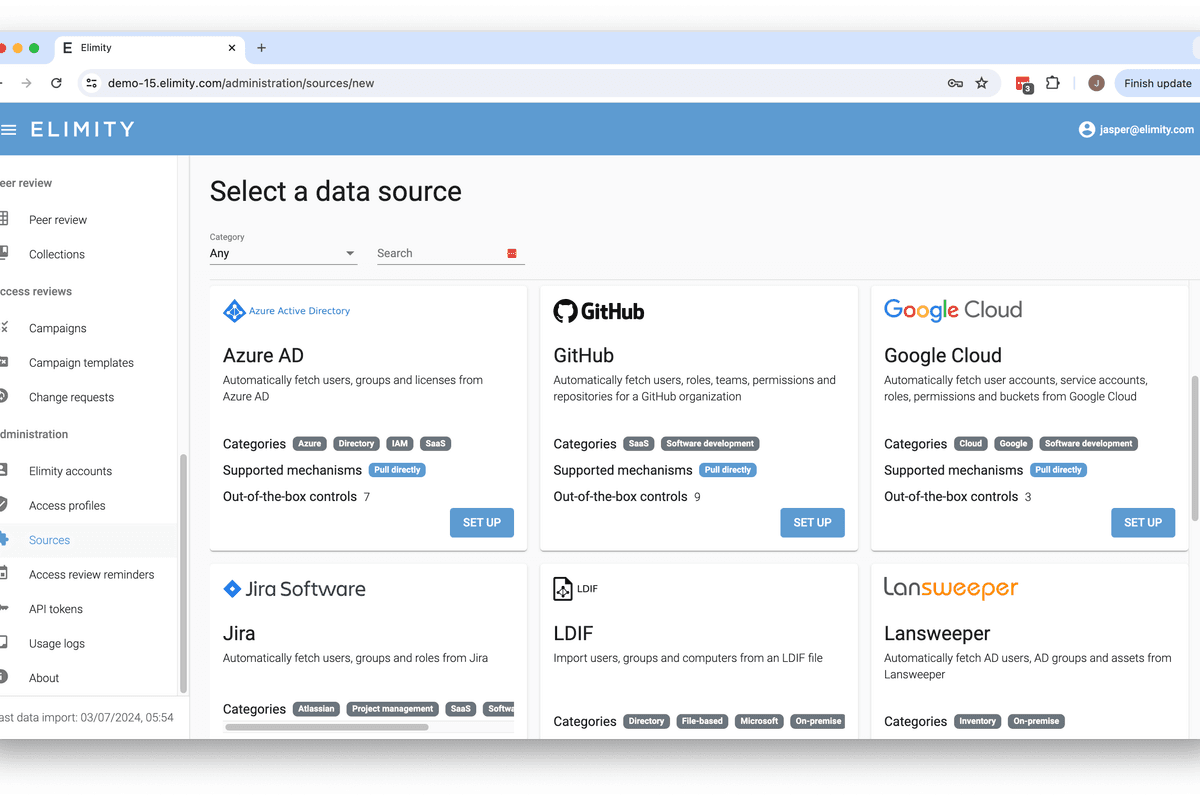Click the password key icon in address bar

point(955,83)
